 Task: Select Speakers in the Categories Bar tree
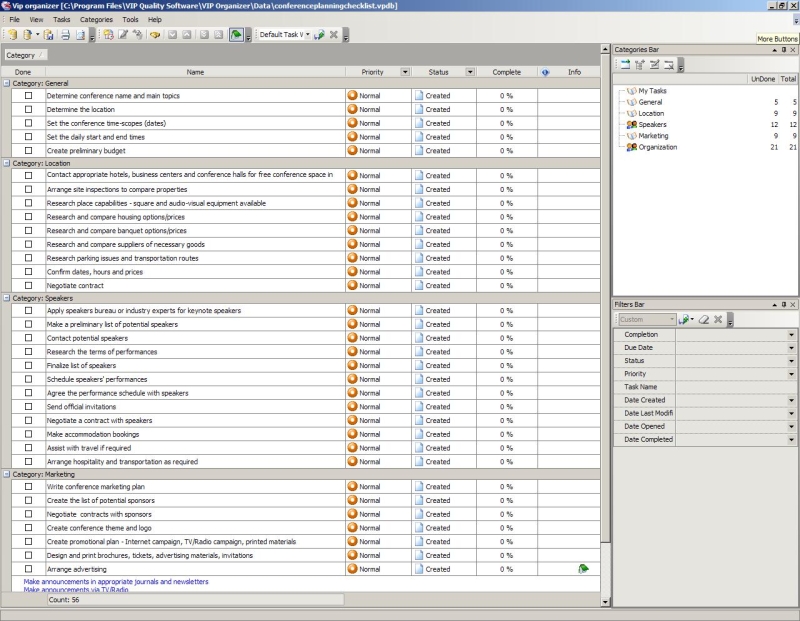[x=652, y=125]
